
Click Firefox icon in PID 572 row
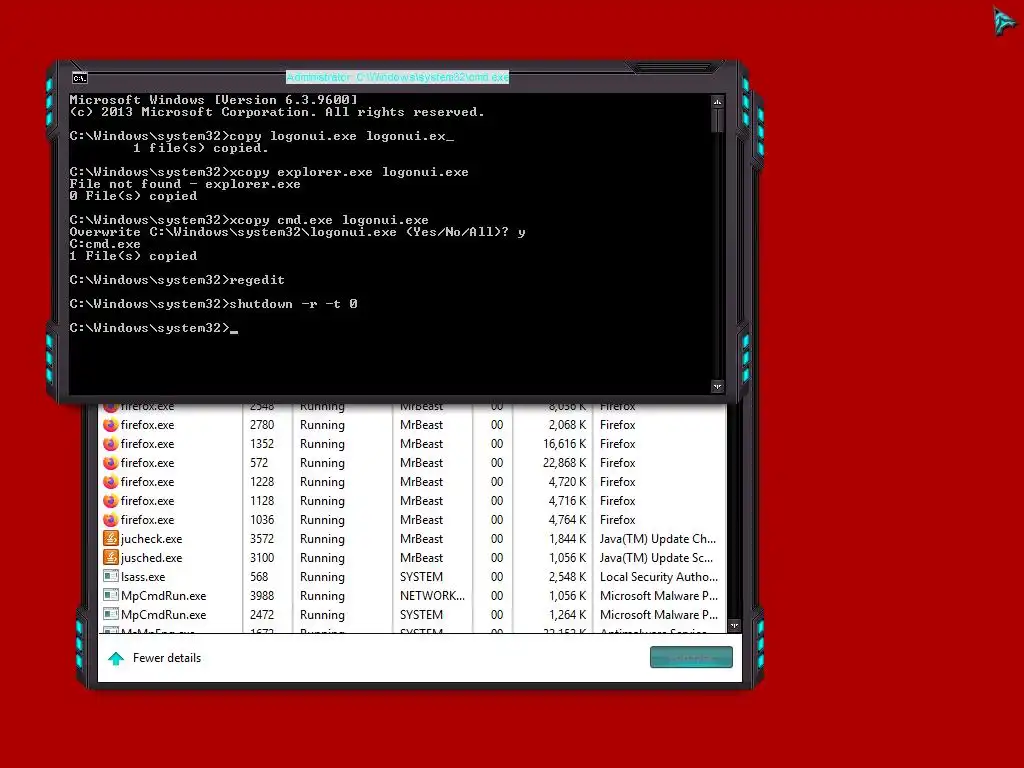tap(110, 463)
